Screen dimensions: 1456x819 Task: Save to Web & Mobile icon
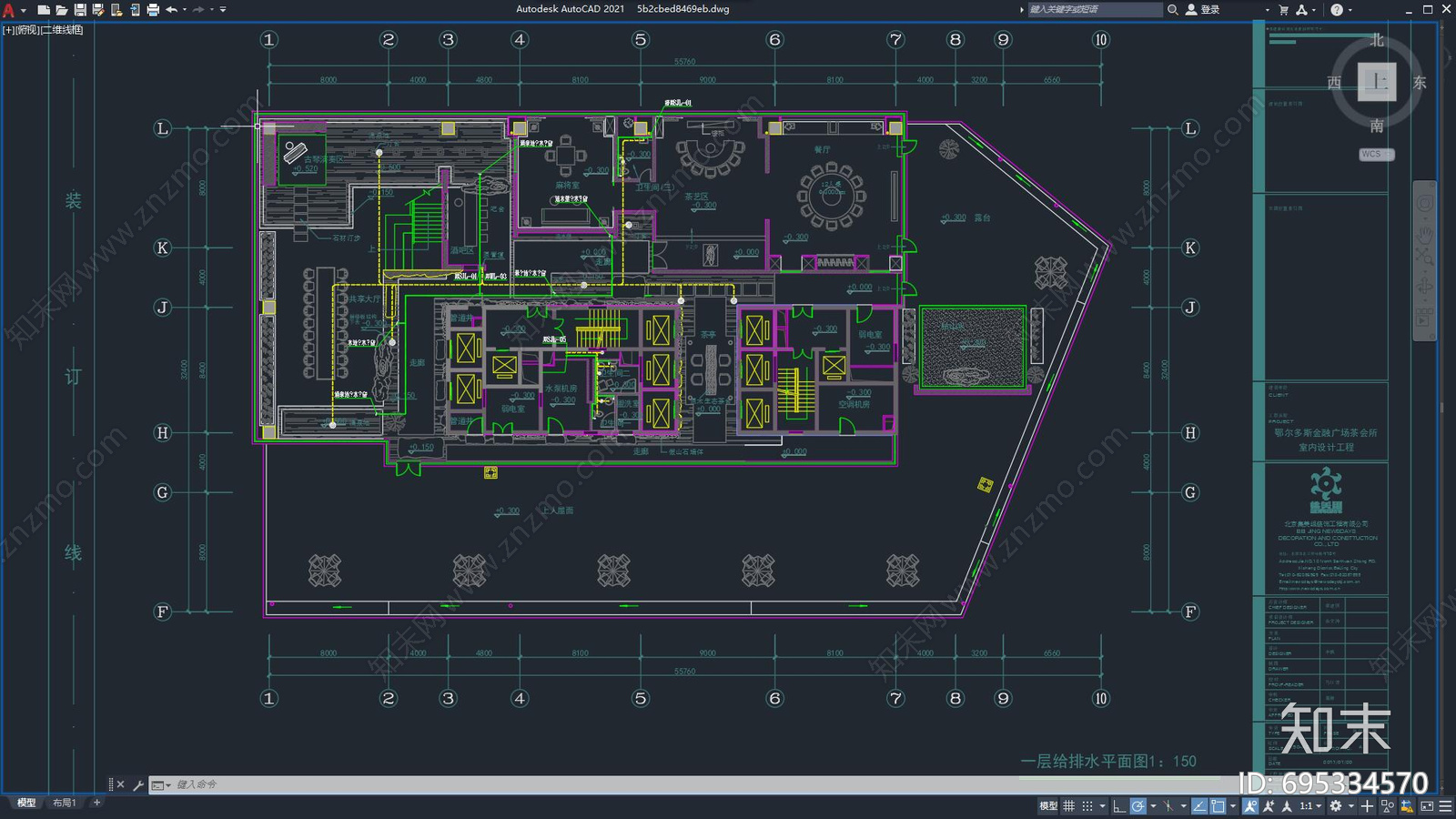pos(135,10)
